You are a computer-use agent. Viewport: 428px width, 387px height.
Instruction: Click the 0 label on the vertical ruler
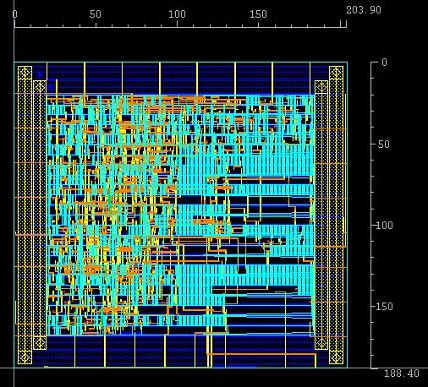pos(384,62)
